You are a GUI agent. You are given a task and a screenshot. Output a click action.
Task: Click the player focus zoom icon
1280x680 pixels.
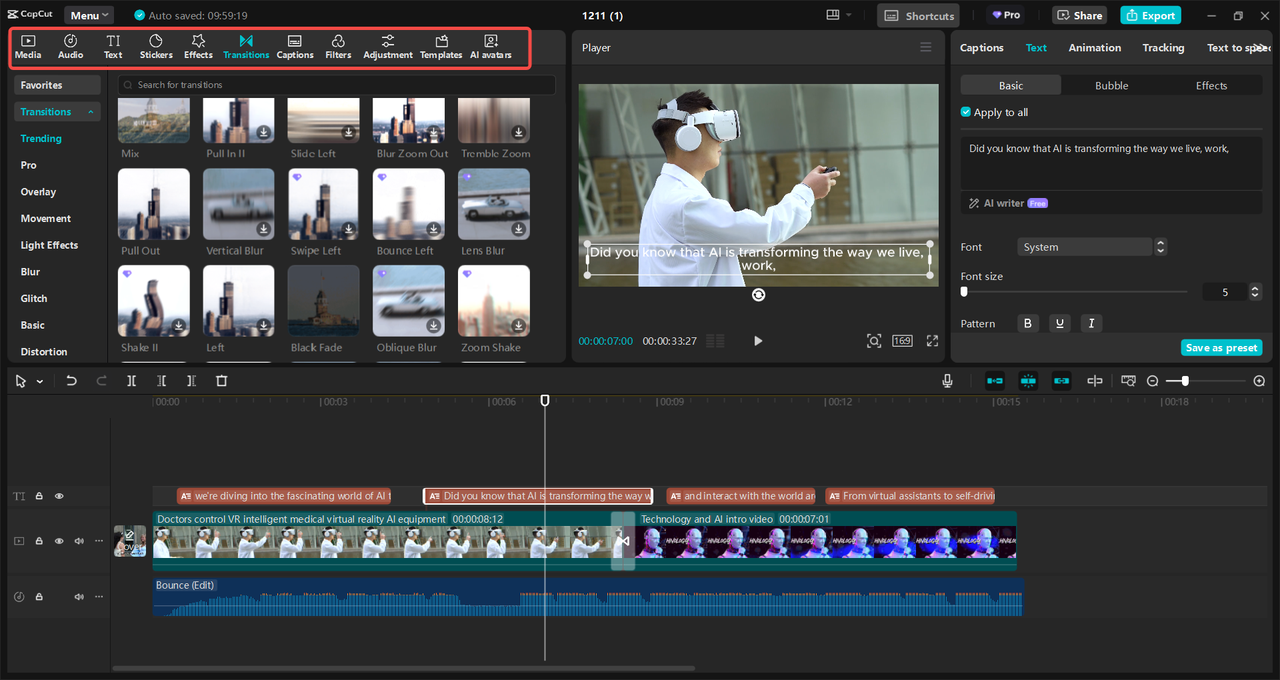[874, 341]
